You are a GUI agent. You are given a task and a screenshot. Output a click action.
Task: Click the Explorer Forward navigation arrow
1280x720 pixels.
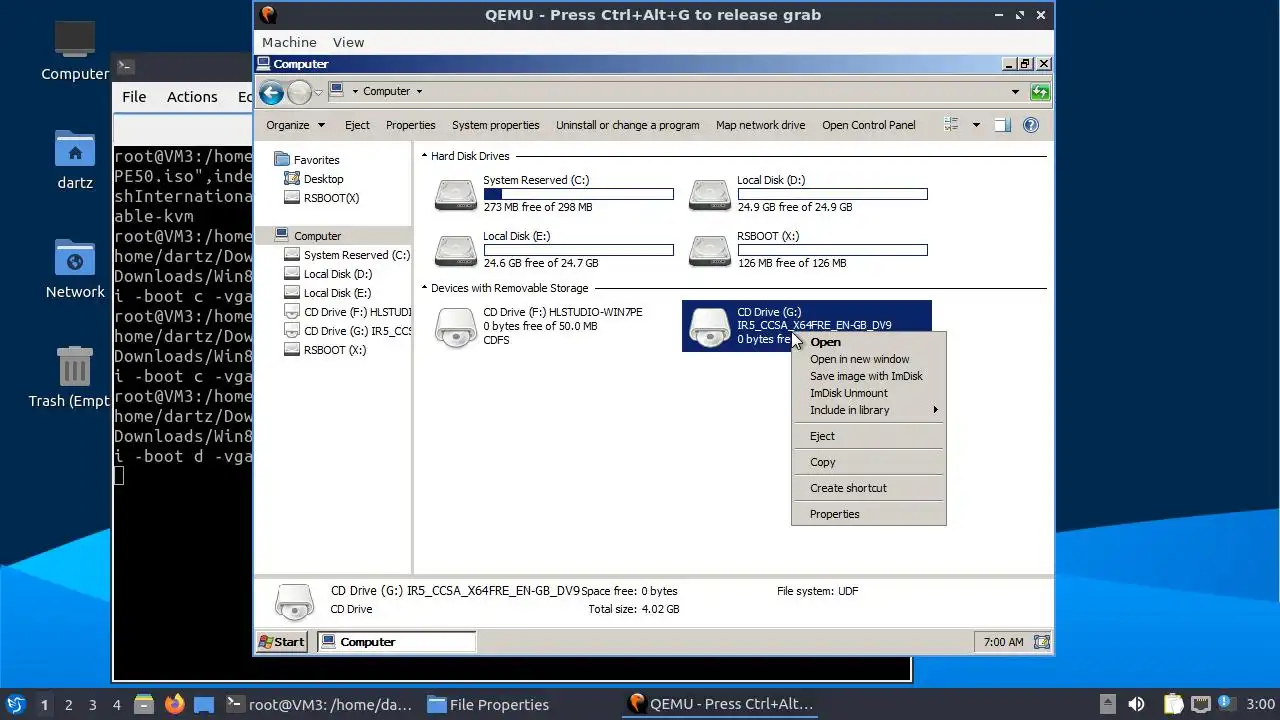[299, 93]
